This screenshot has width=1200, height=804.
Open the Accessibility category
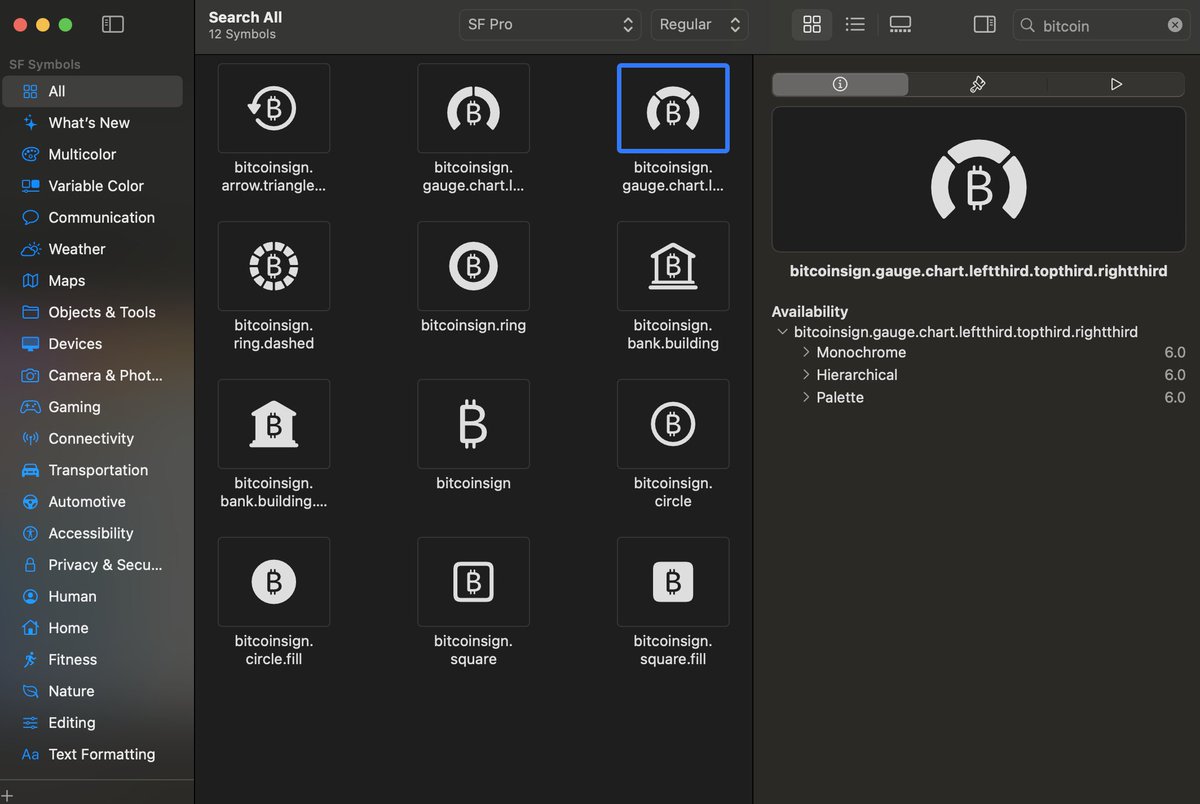pyautogui.click(x=93, y=533)
